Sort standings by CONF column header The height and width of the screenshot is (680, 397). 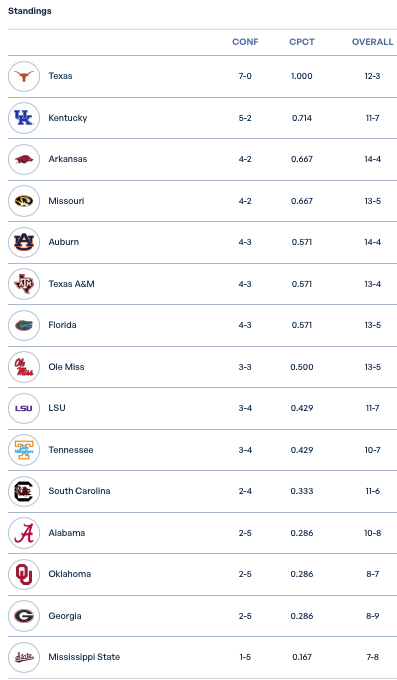click(x=245, y=42)
